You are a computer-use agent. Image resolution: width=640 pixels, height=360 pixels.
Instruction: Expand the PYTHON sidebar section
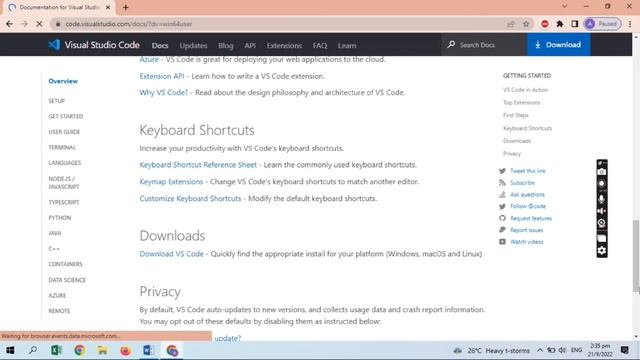click(60, 218)
